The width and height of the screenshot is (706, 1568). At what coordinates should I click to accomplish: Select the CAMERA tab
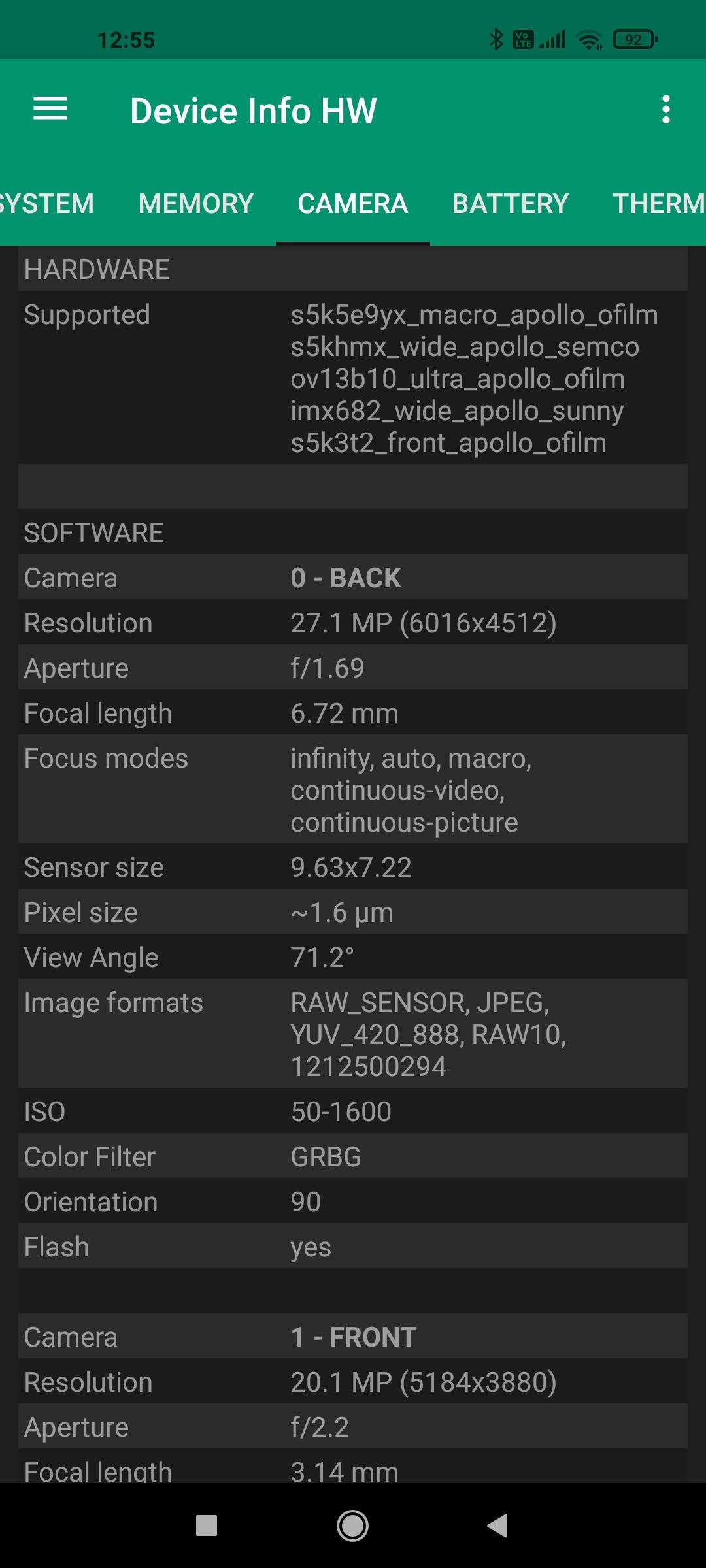pyautogui.click(x=353, y=204)
